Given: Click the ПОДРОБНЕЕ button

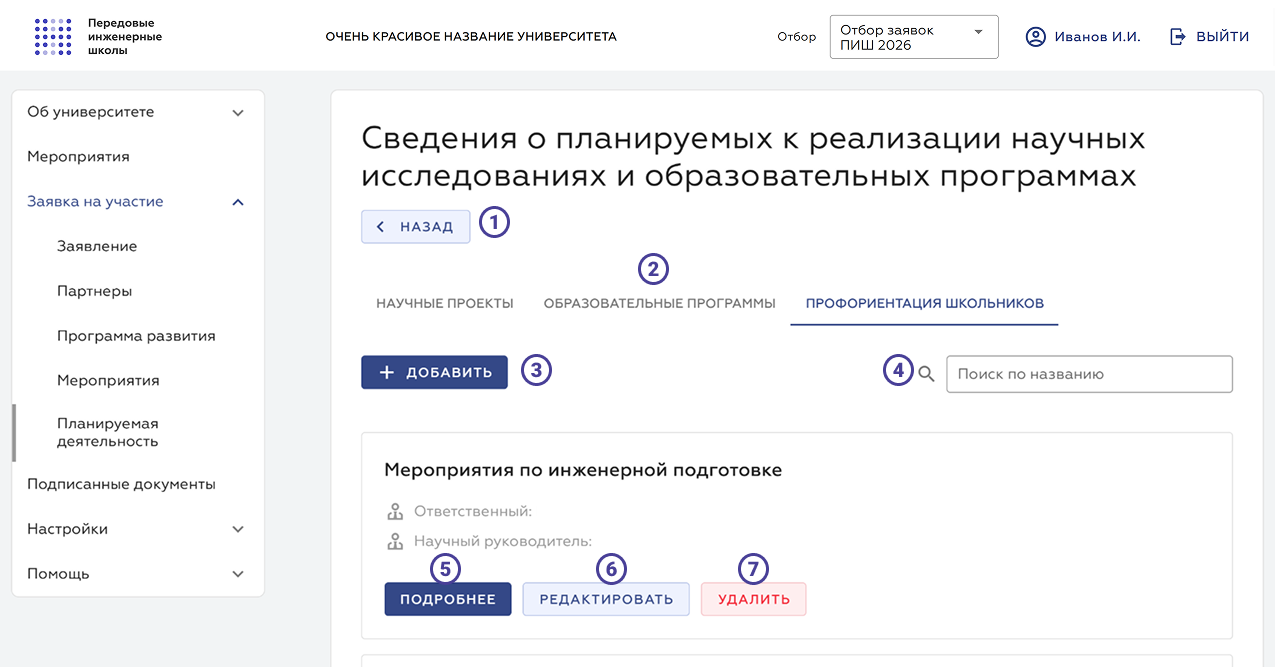Looking at the screenshot, I should point(448,599).
